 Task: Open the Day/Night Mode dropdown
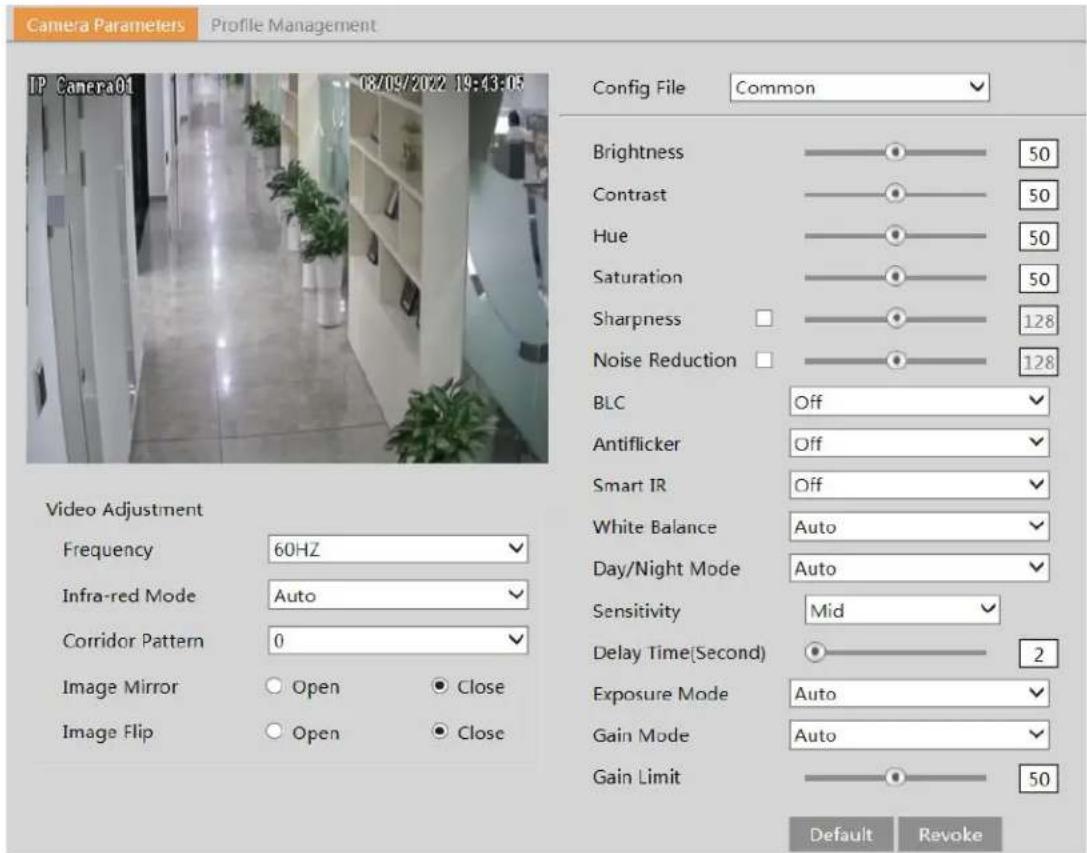(x=919, y=568)
